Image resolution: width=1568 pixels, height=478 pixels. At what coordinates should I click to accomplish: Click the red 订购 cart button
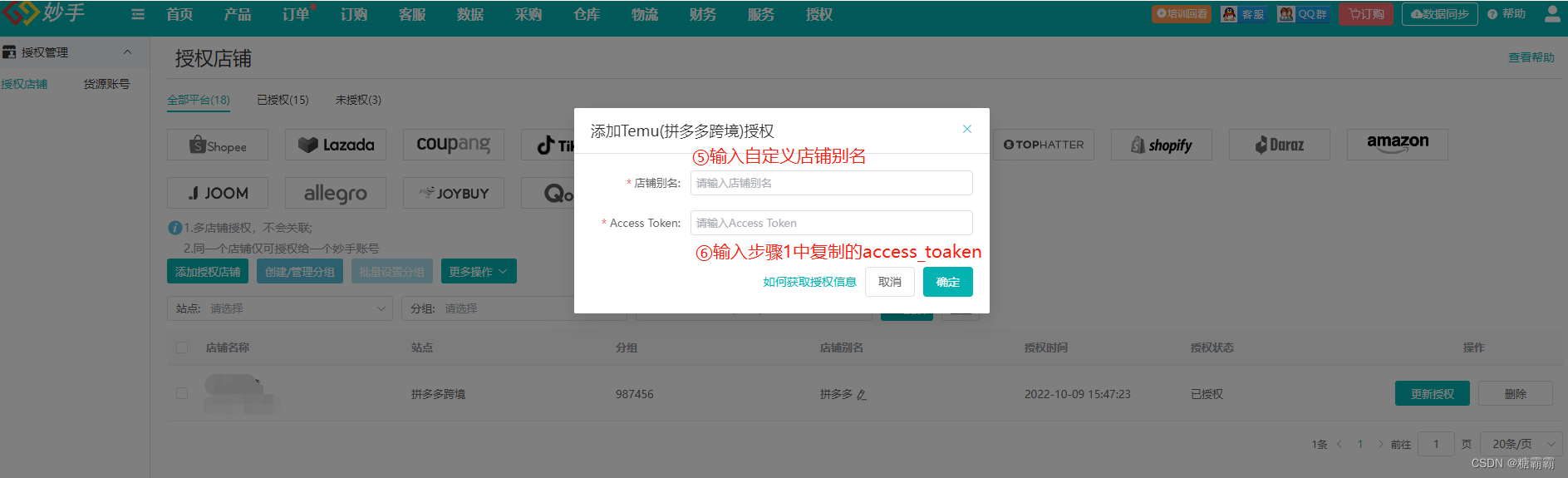1366,14
